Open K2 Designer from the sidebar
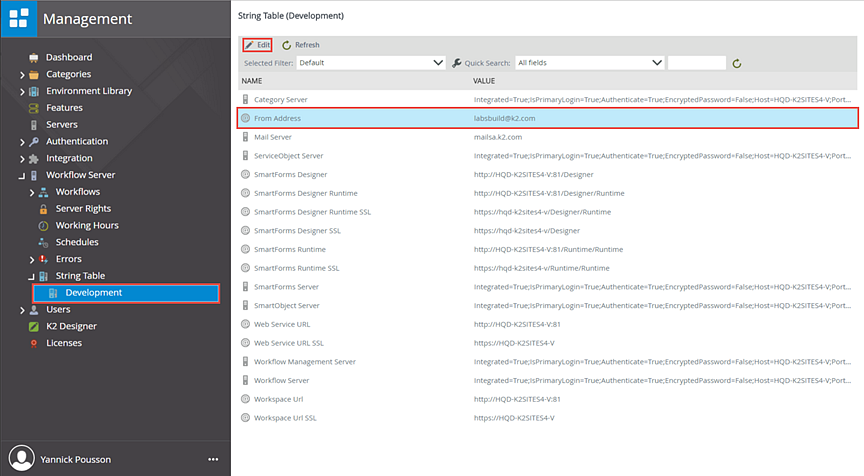Screen dimensions: 864x476 pyautogui.click(x=71, y=326)
